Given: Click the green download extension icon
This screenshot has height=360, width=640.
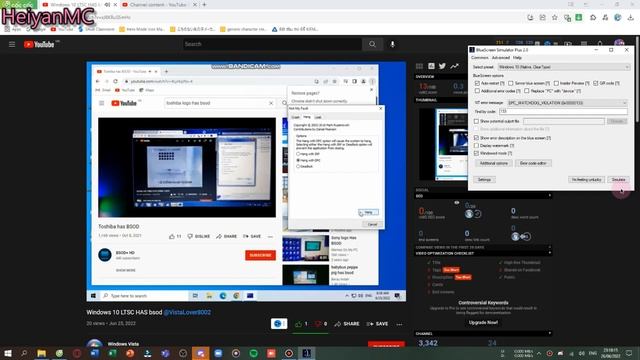Looking at the screenshot, I should (579, 18).
